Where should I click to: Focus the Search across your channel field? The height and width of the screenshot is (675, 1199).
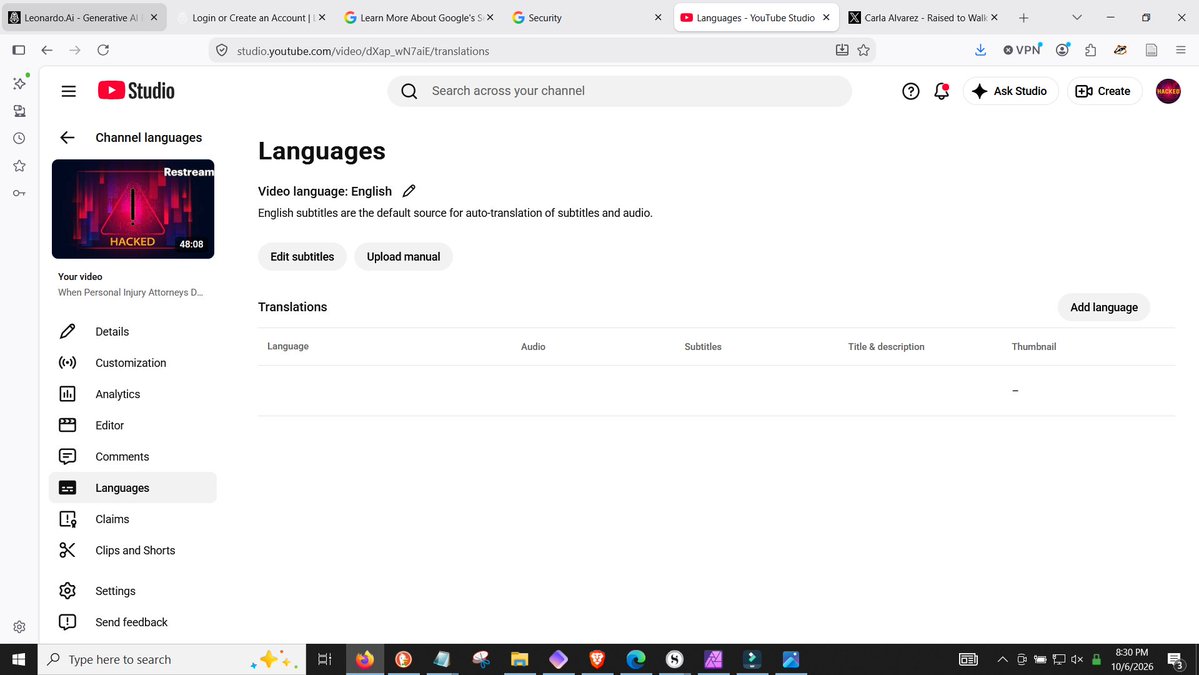click(x=619, y=91)
